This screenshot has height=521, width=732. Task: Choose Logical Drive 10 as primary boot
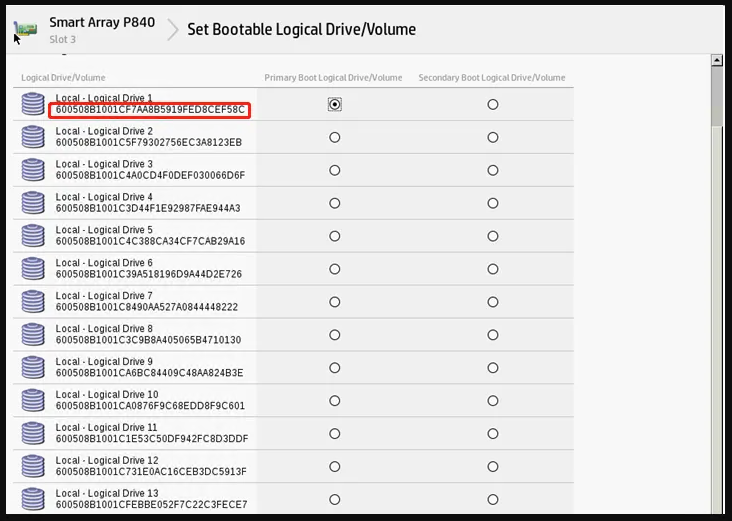[335, 401]
